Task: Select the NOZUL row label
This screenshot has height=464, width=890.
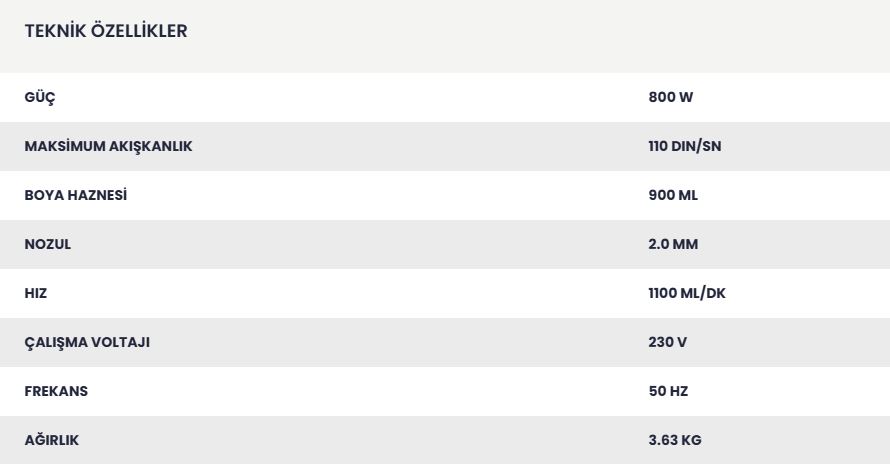Action: 48,244
